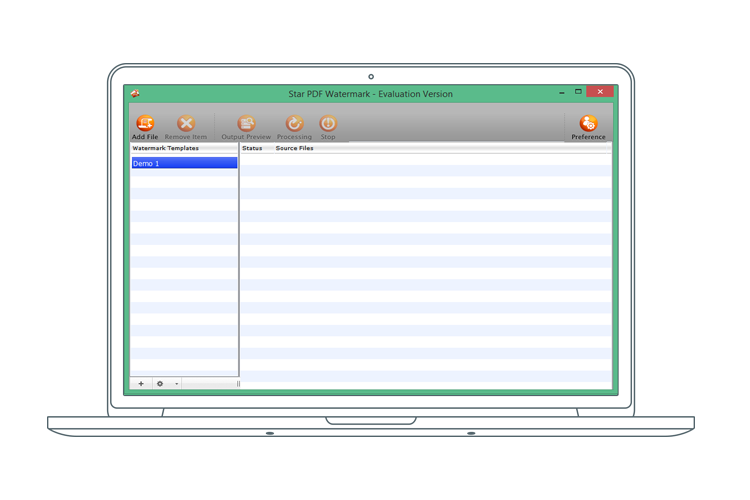The height and width of the screenshot is (500, 750).
Task: Expand the dropdown arrow beside the gear
Action: pos(177,383)
